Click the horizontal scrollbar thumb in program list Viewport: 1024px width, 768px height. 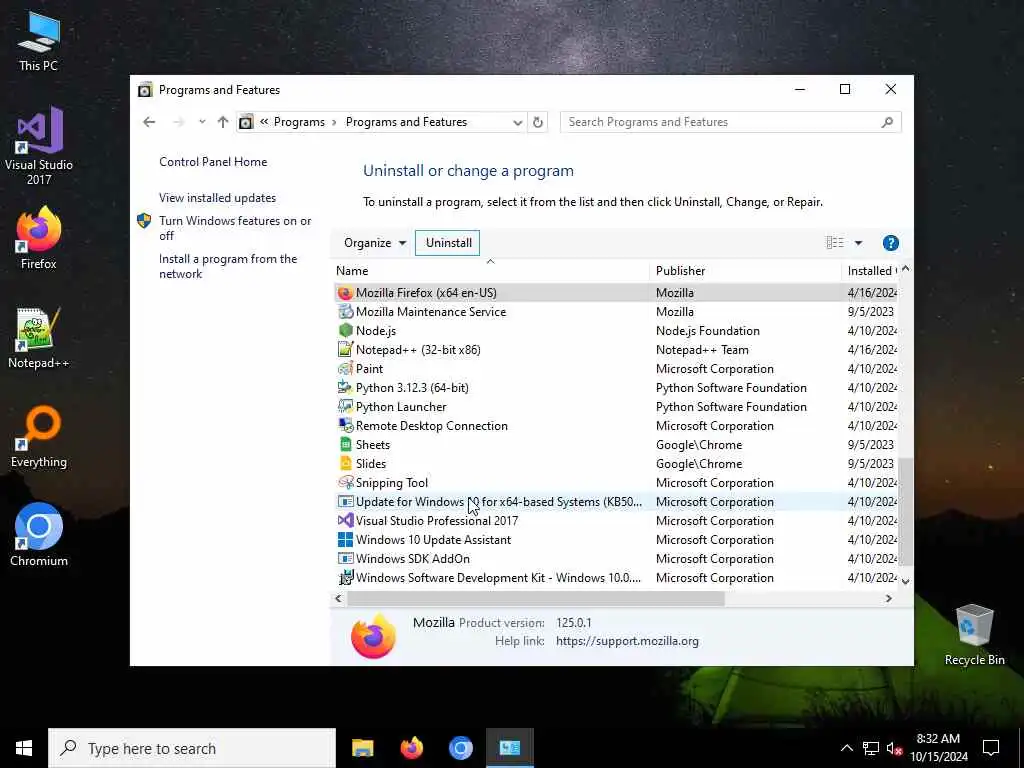click(x=536, y=598)
